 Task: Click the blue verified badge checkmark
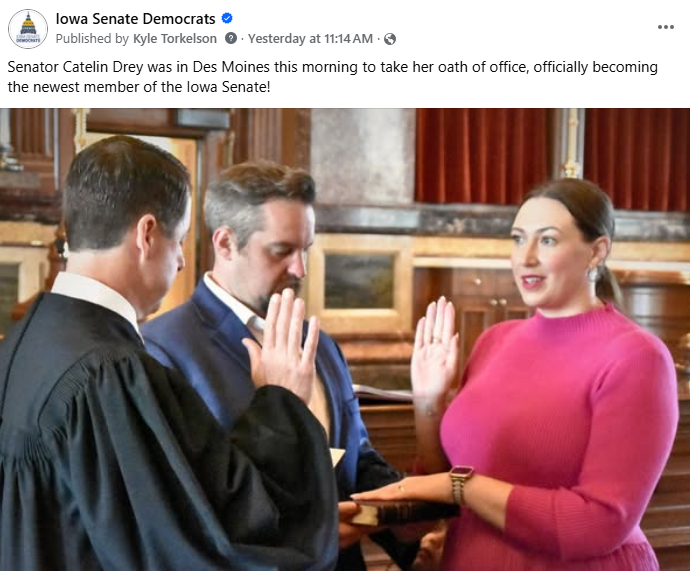[x=227, y=18]
